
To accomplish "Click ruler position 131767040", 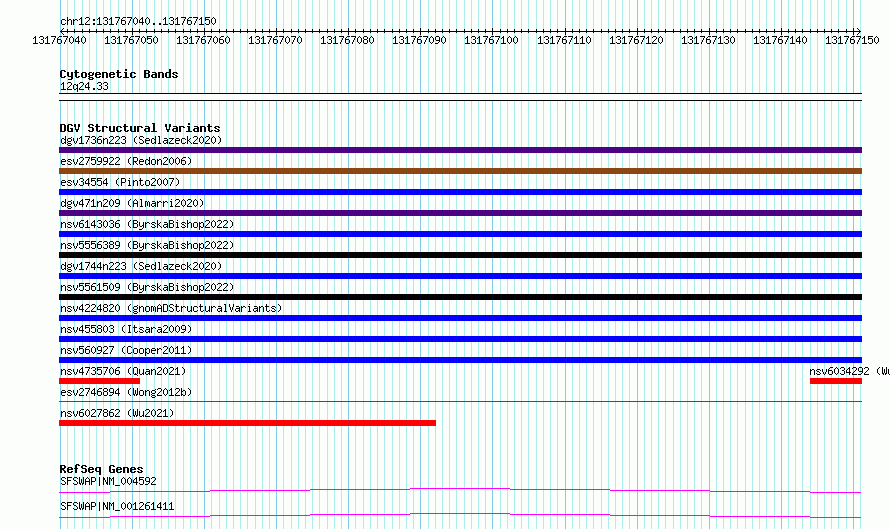I will (60, 40).
